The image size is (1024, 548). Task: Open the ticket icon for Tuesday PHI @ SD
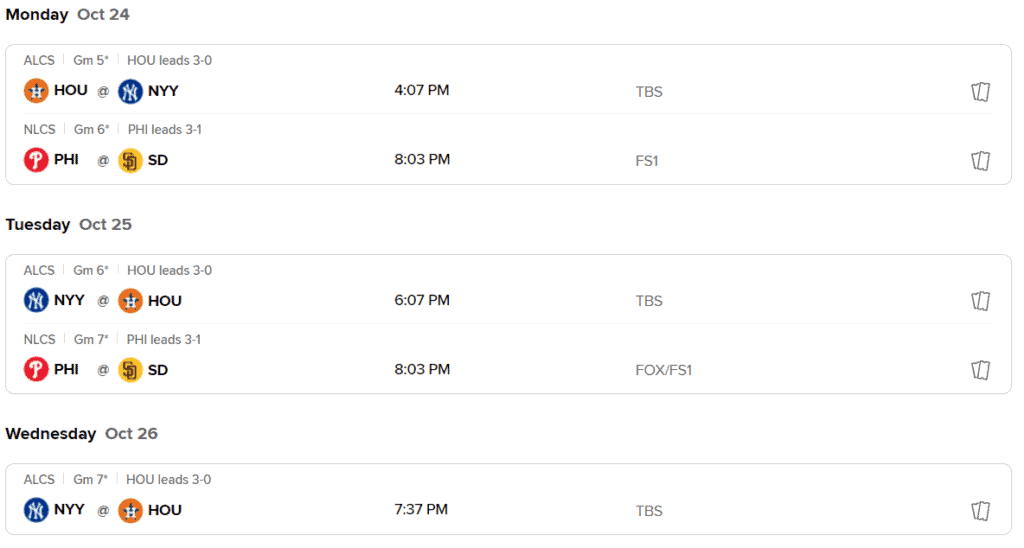980,370
